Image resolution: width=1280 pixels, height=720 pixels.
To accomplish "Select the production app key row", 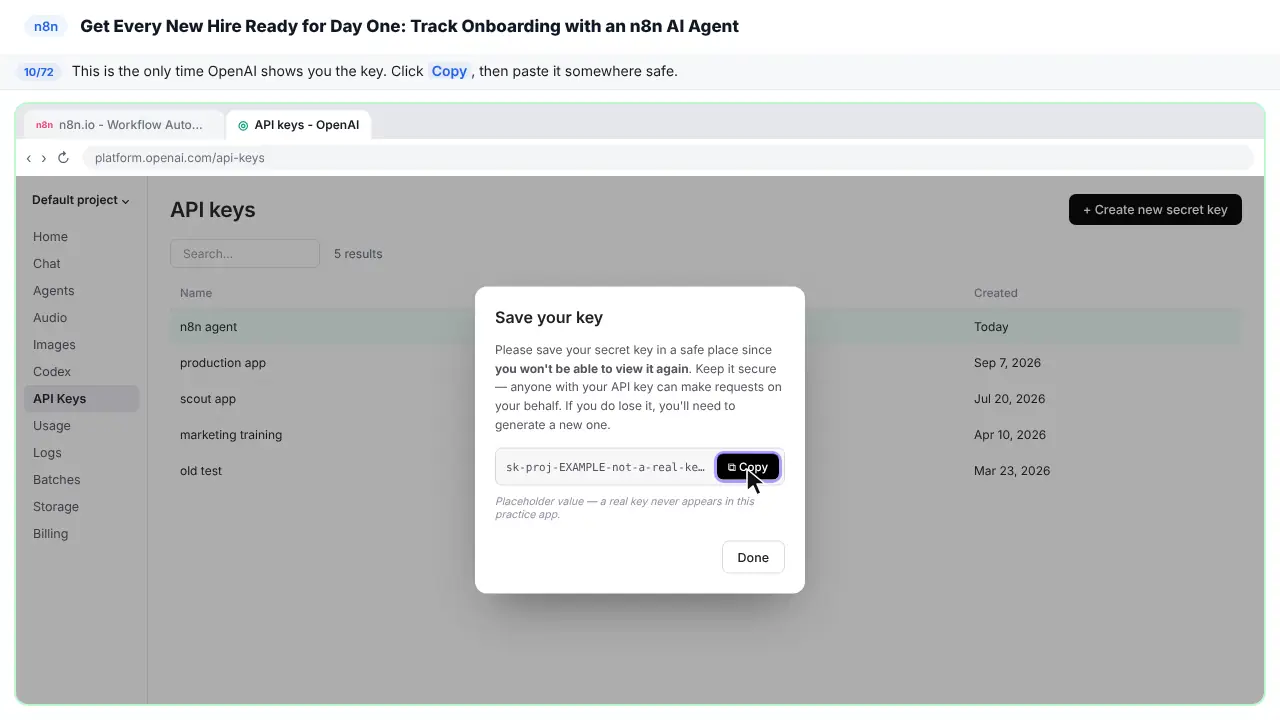I will (706, 363).
